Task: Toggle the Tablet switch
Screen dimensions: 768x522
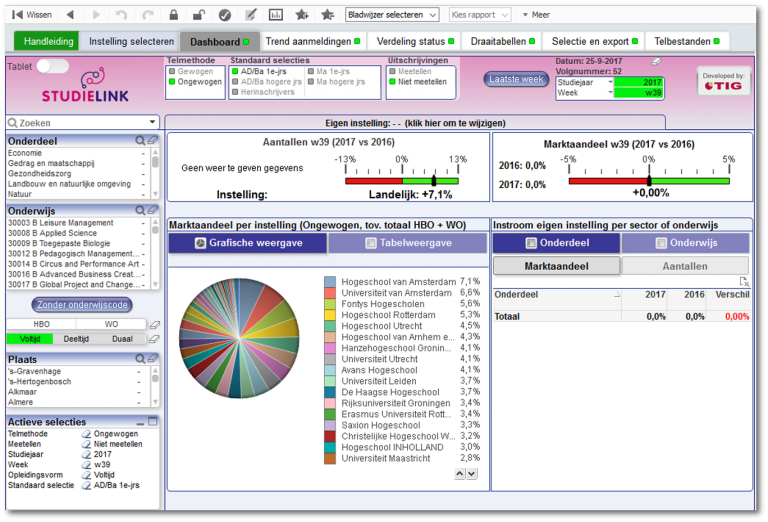Action: (52, 66)
